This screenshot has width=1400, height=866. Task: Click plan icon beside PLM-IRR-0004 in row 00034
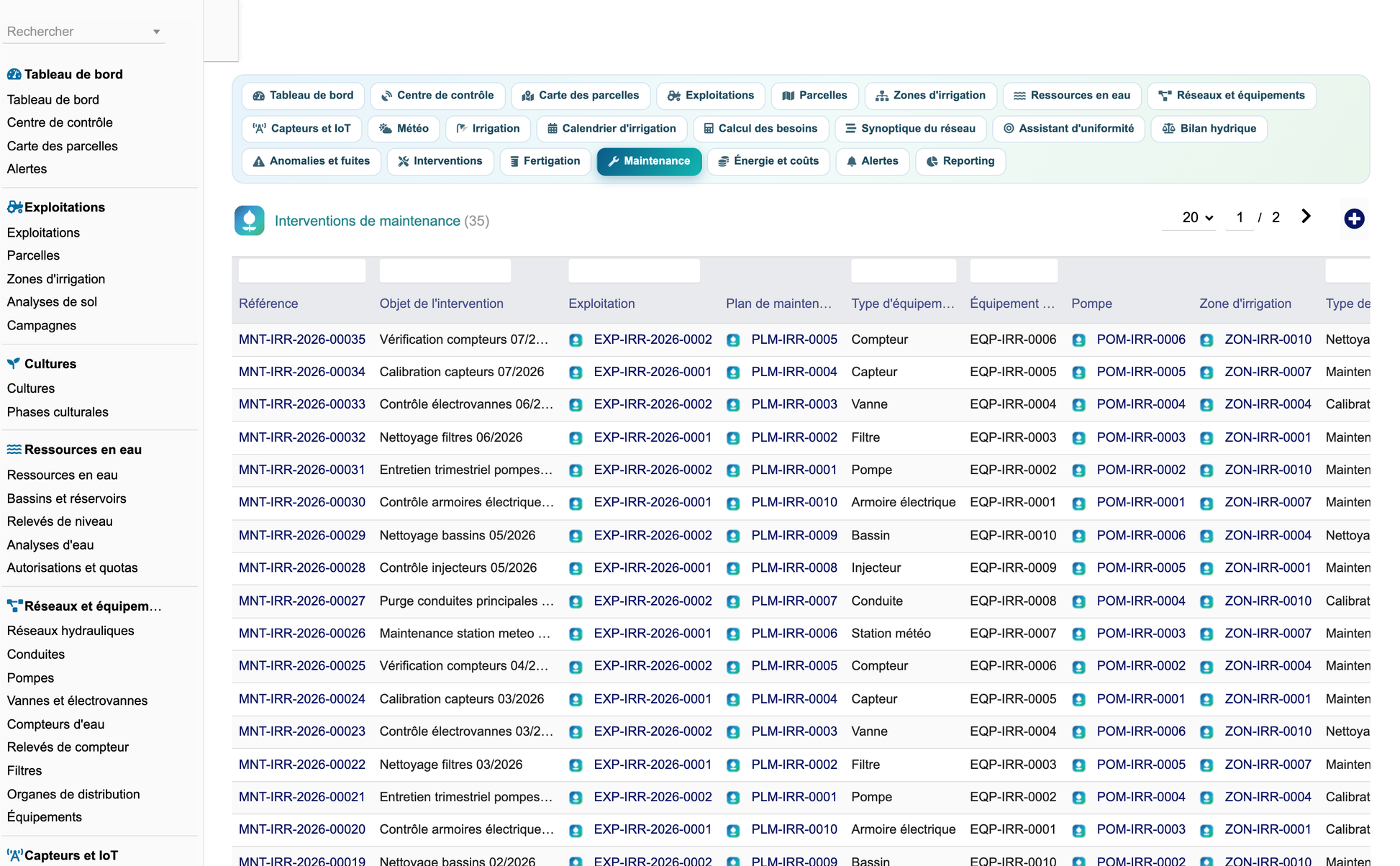click(733, 373)
